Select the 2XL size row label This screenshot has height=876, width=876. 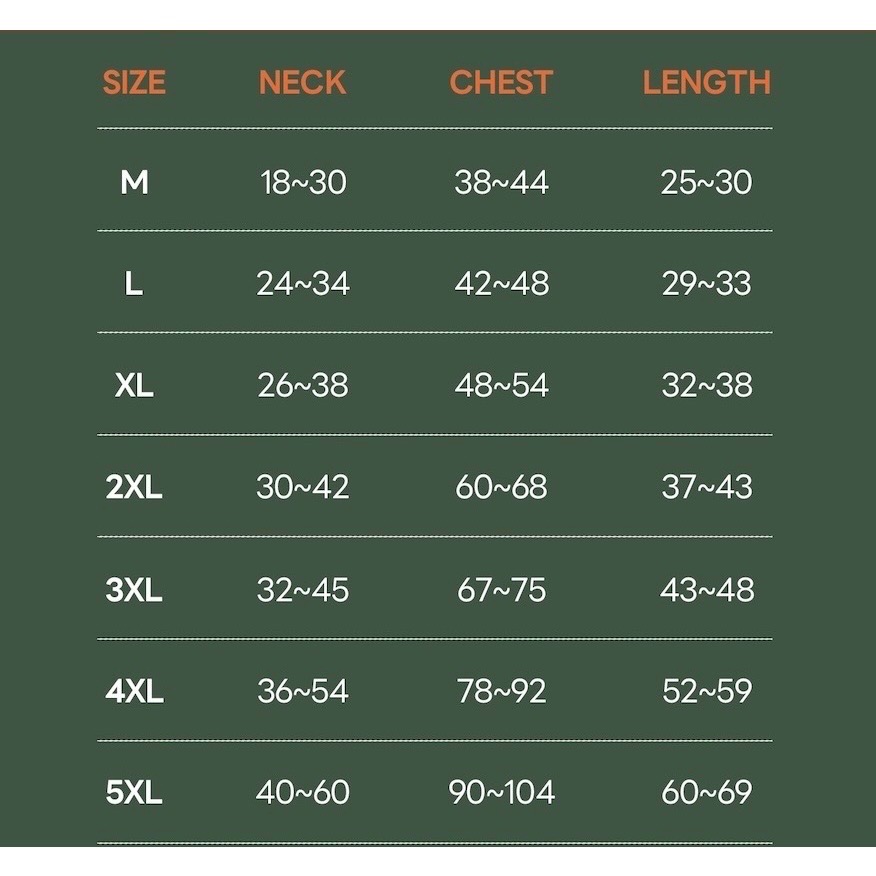(134, 488)
